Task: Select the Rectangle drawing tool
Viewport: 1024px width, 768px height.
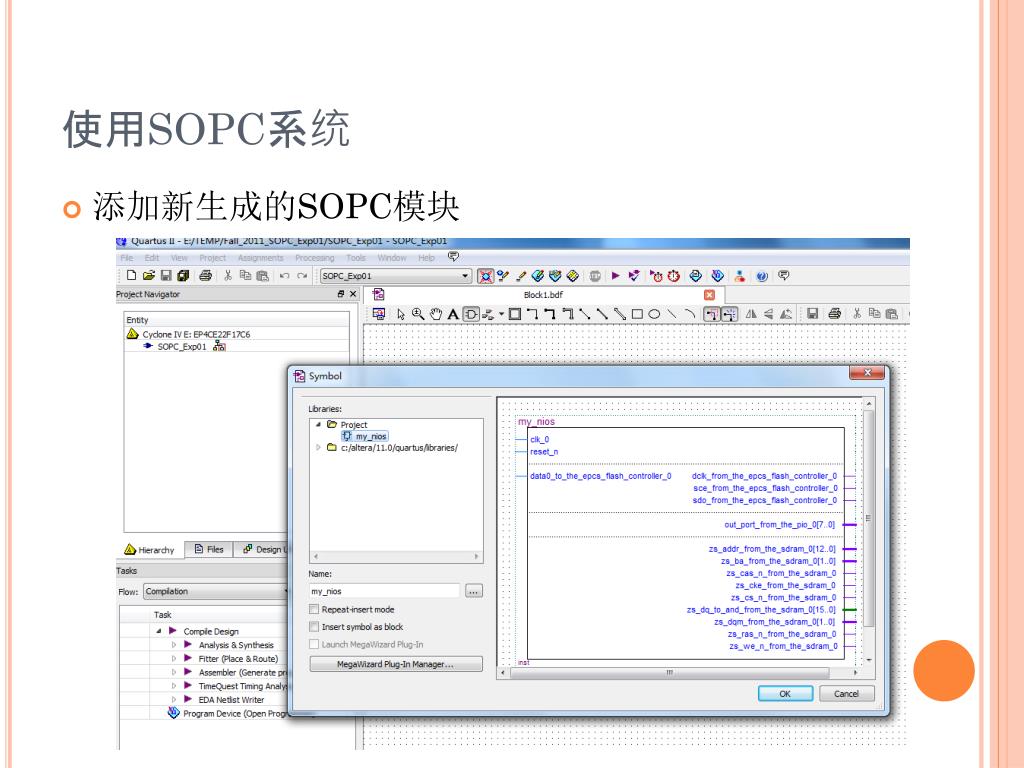Action: coord(637,314)
